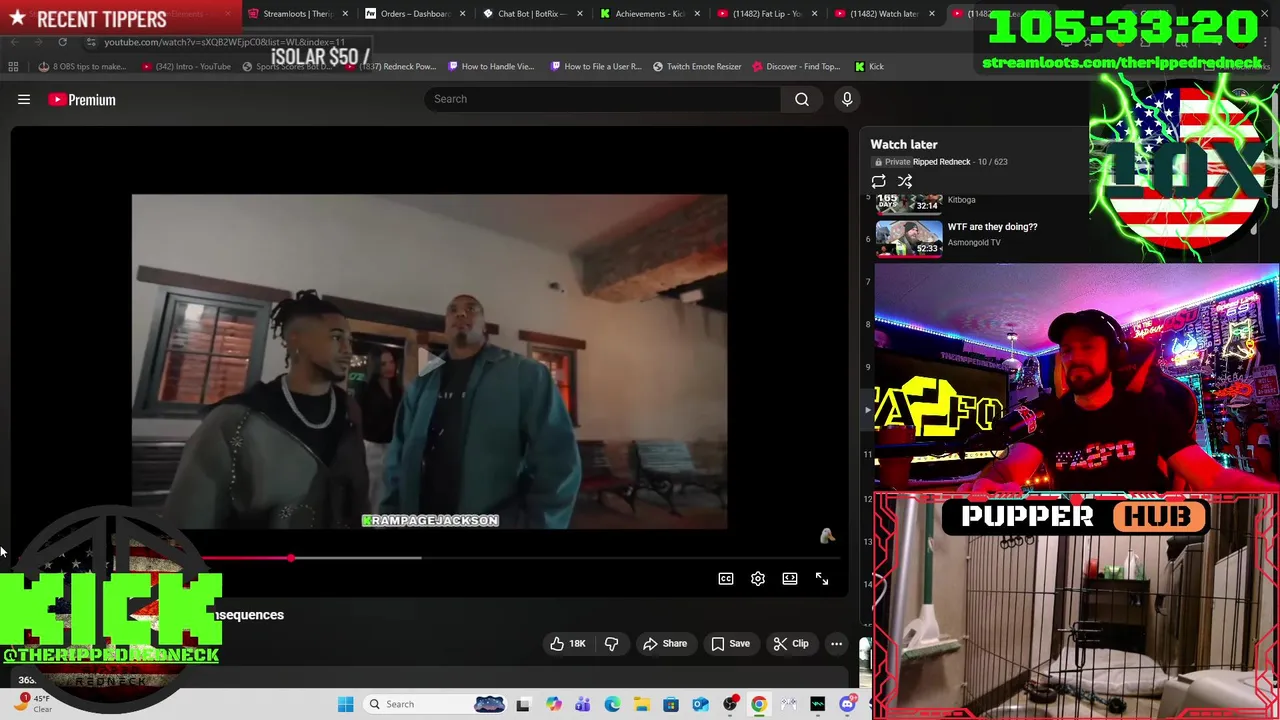Click the red playhead scrubber dot
Viewport: 1280px width, 720px height.
click(291, 558)
